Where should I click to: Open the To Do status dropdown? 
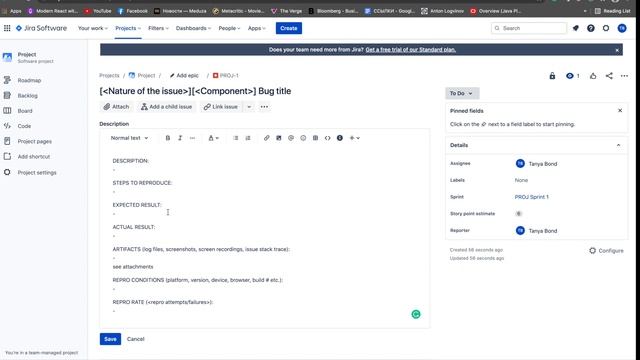pos(462,93)
